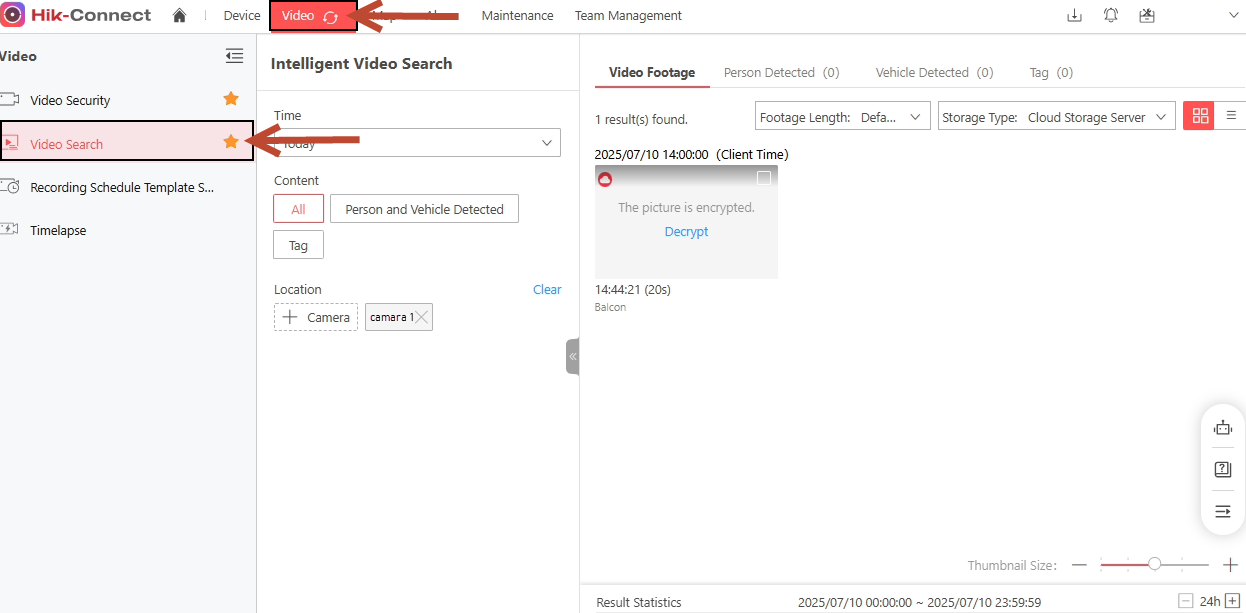Unfavorite Video Security star
Screen dimensions: 1246x613
pyautogui.click(x=231, y=98)
